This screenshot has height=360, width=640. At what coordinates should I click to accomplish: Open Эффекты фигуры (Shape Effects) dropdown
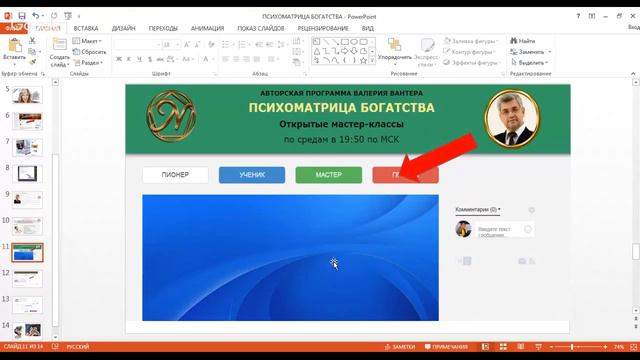click(x=472, y=62)
